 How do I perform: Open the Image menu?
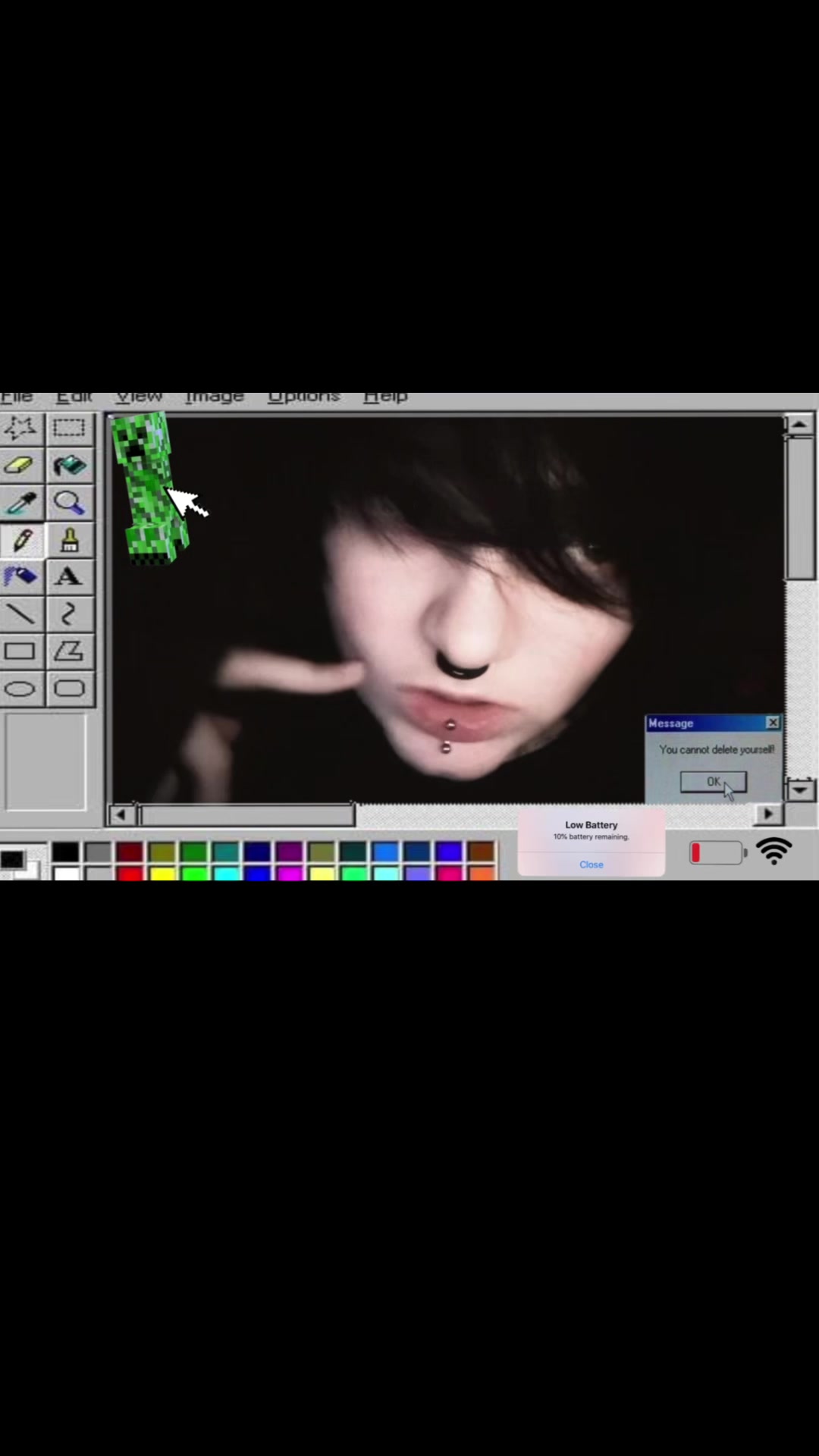pyautogui.click(x=215, y=397)
